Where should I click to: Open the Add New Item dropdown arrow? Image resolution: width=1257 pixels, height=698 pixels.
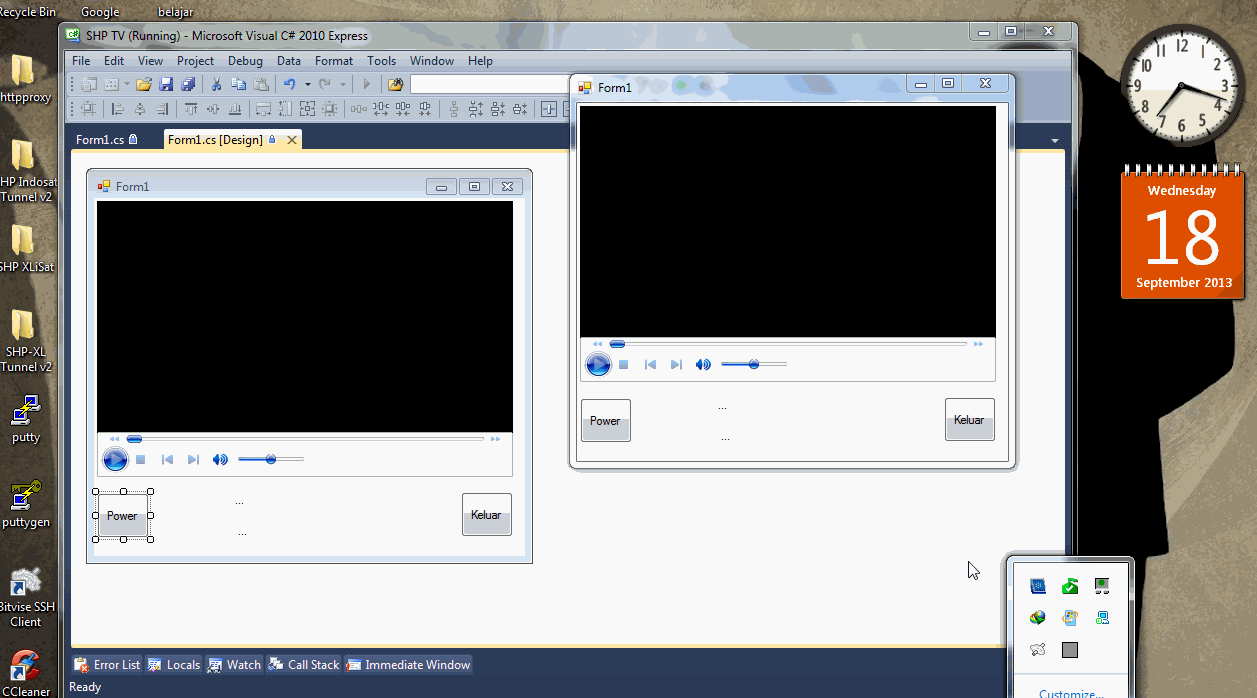click(x=127, y=85)
